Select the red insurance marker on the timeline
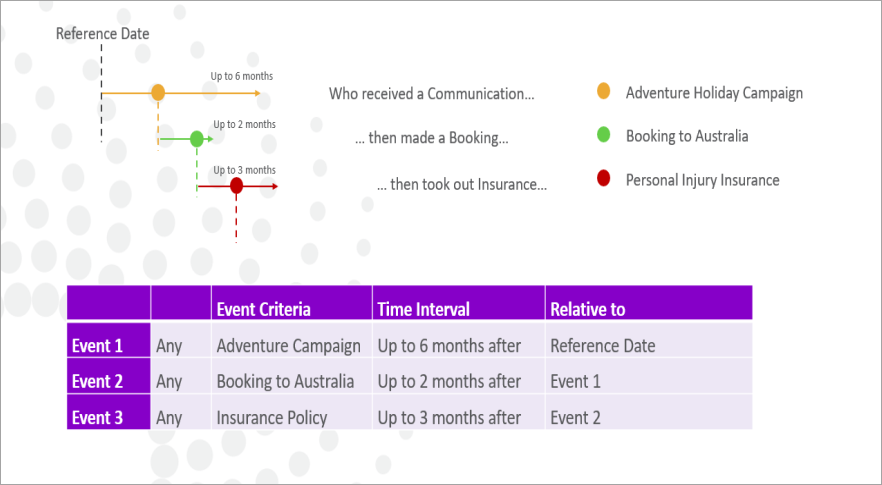This screenshot has width=882, height=485. 236,186
